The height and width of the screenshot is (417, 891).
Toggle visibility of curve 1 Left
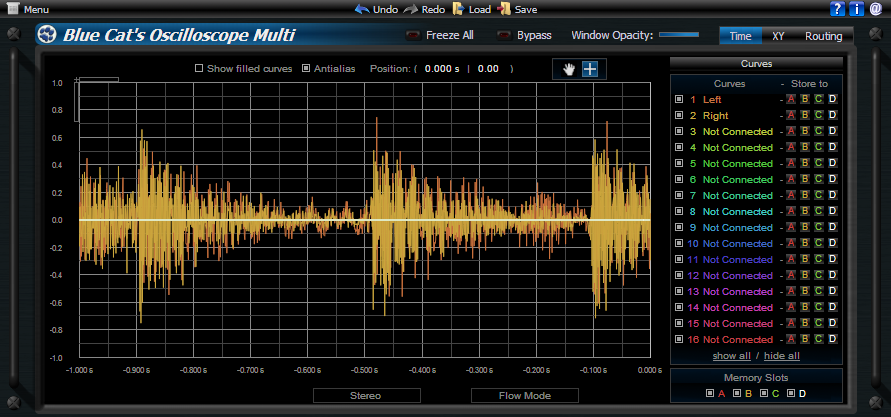pyautogui.click(x=679, y=100)
